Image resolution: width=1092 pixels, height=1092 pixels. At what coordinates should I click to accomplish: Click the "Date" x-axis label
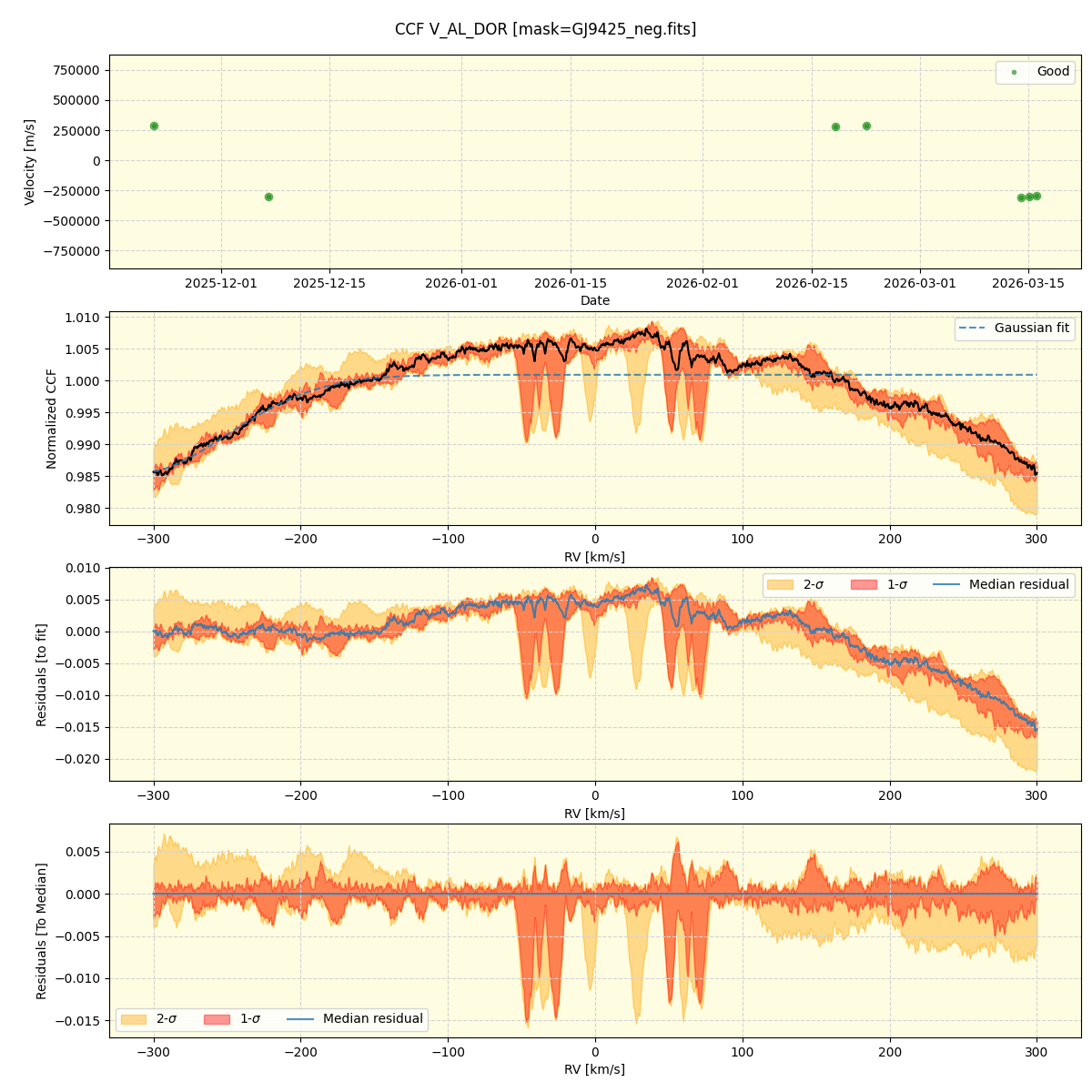click(595, 300)
